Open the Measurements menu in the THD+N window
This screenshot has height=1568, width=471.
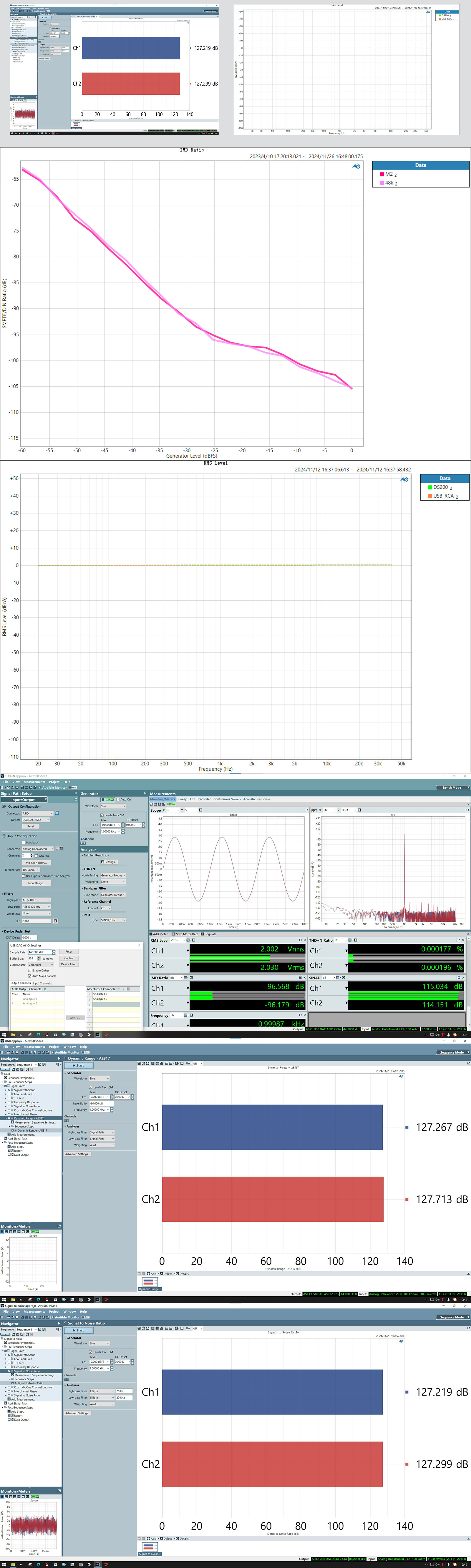click(x=35, y=782)
